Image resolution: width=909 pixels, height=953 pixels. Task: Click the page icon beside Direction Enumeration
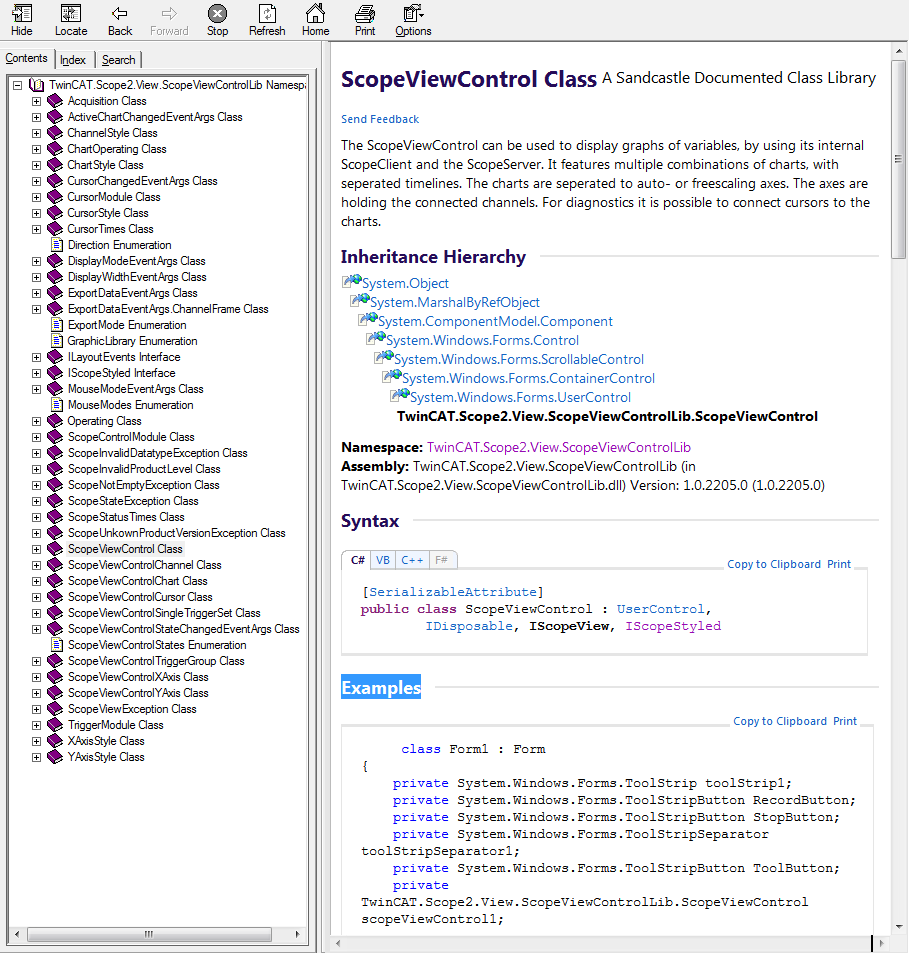pyautogui.click(x=57, y=245)
